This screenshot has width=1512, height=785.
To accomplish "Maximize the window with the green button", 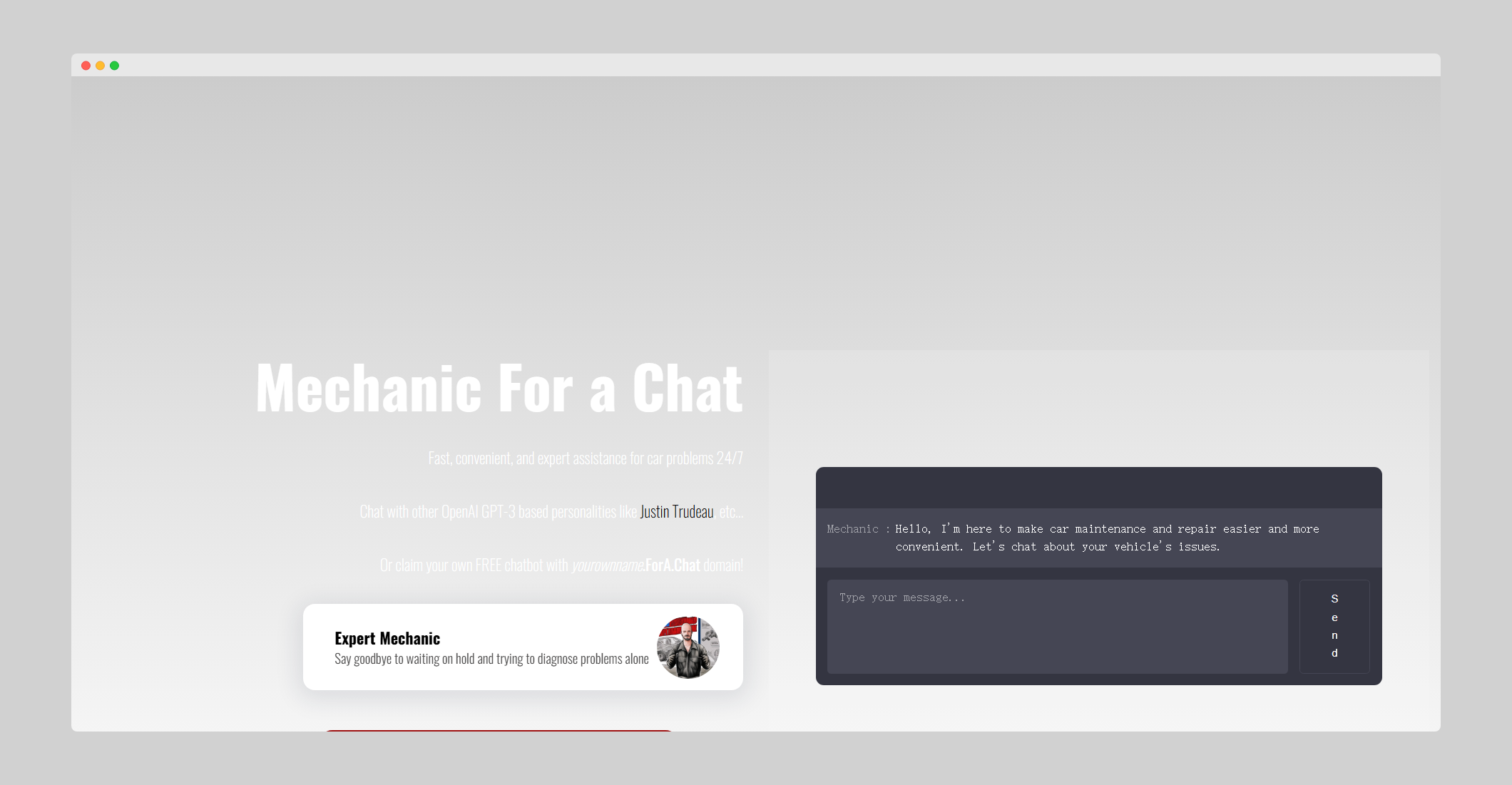I will [115, 66].
